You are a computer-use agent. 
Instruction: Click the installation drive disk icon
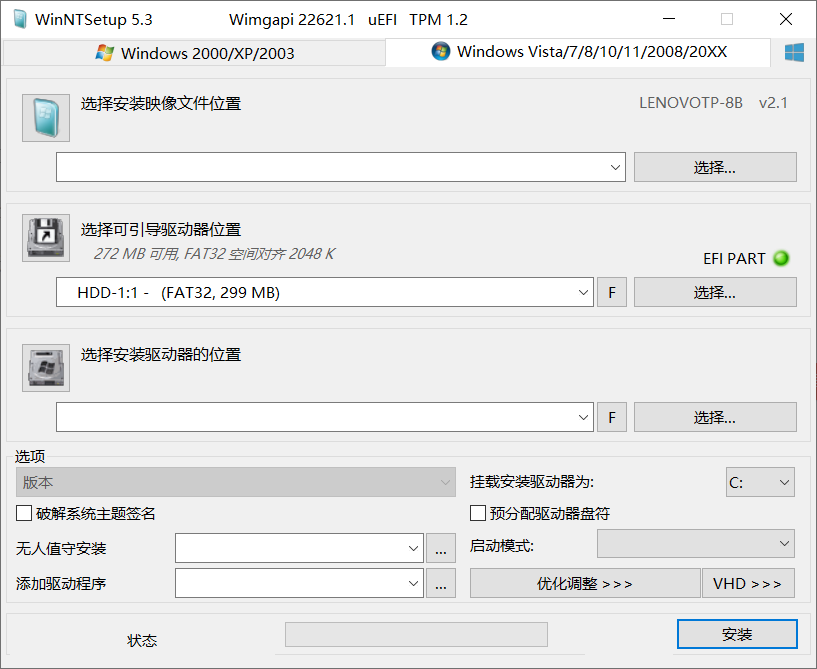pyautogui.click(x=46, y=368)
